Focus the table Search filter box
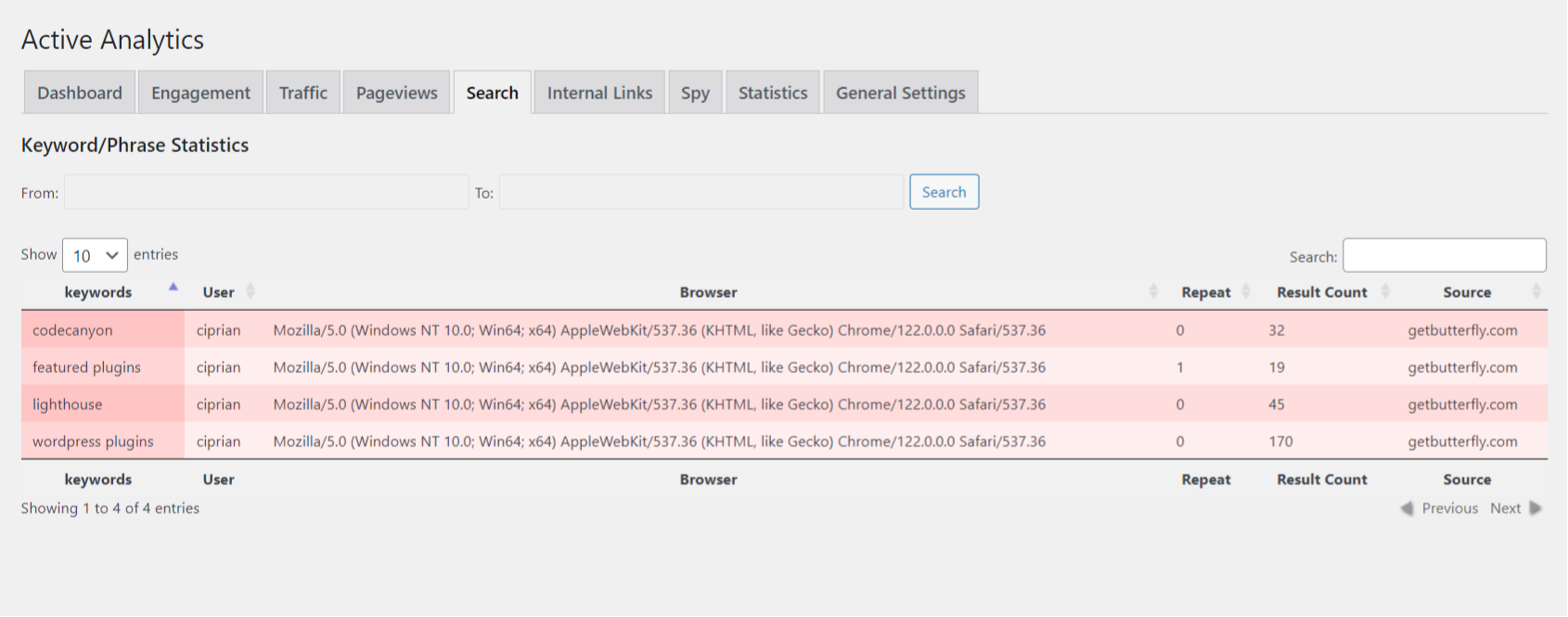The width and height of the screenshot is (1568, 617). (x=1444, y=256)
